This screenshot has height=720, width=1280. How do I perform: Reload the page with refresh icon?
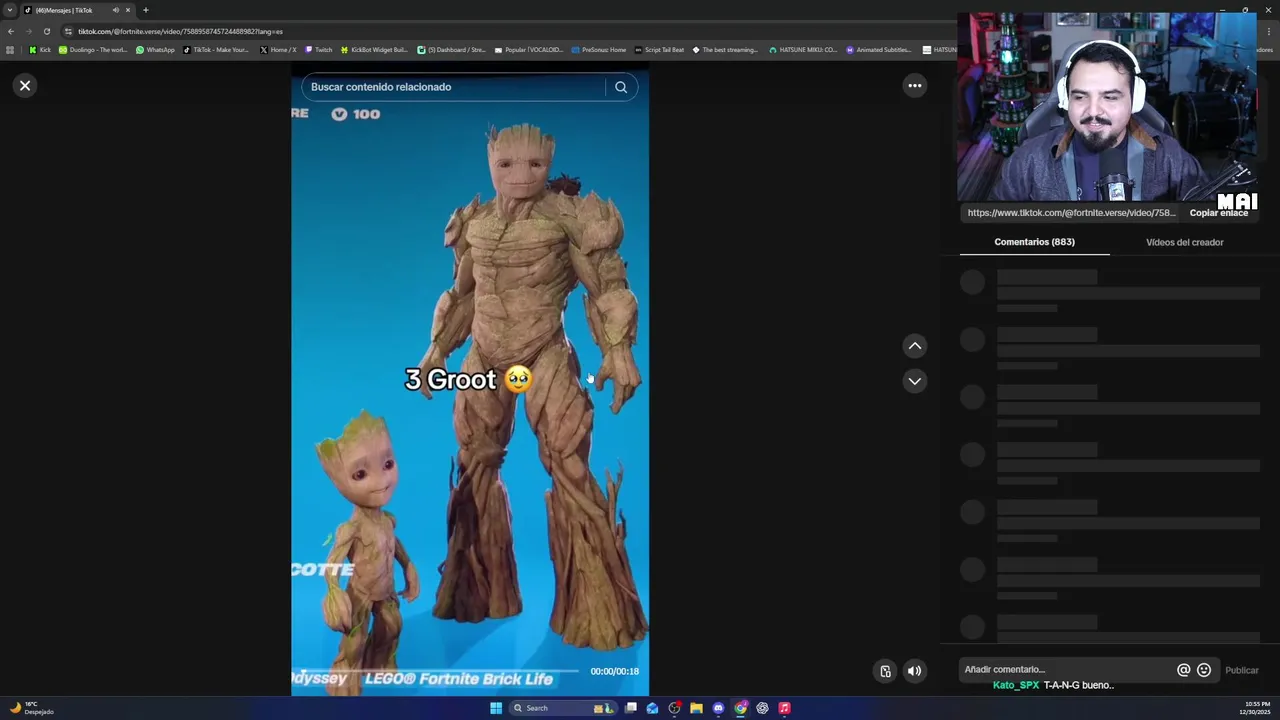pyautogui.click(x=46, y=31)
